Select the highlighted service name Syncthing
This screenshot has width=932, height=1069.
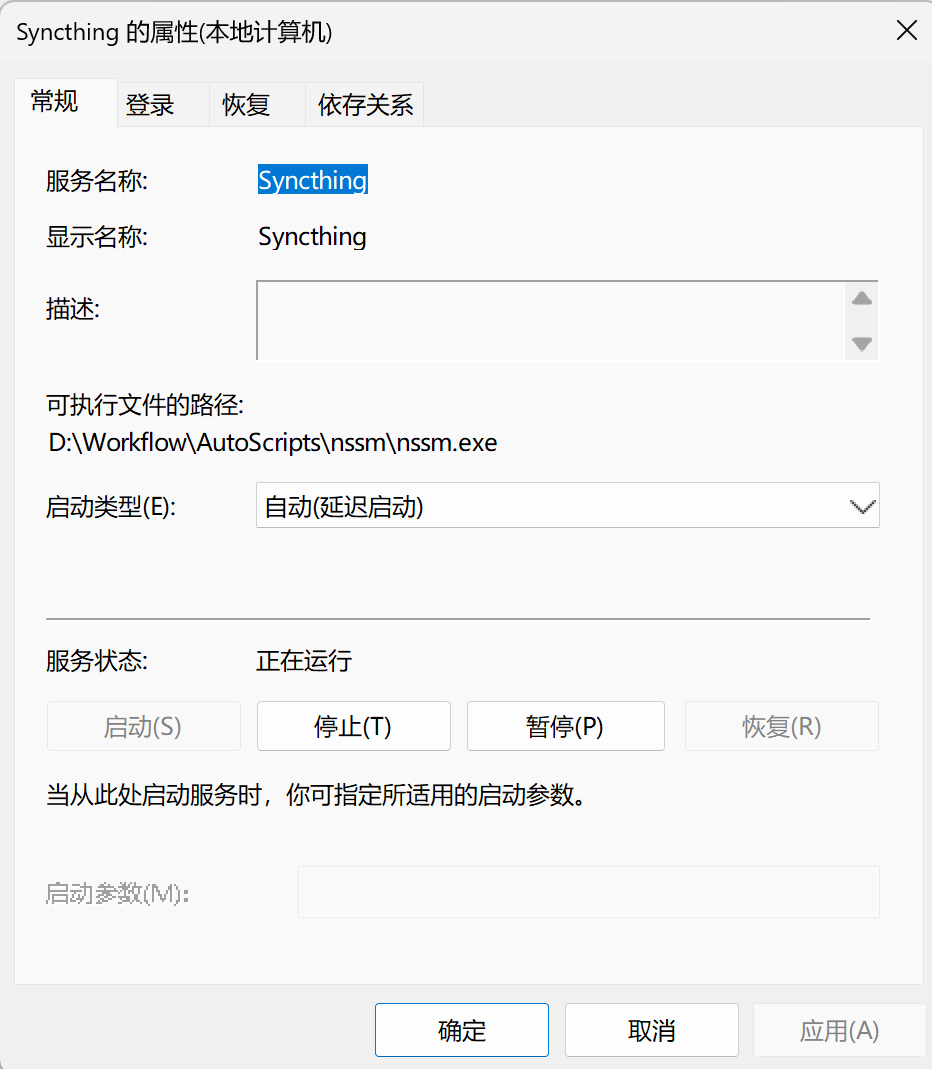(312, 180)
